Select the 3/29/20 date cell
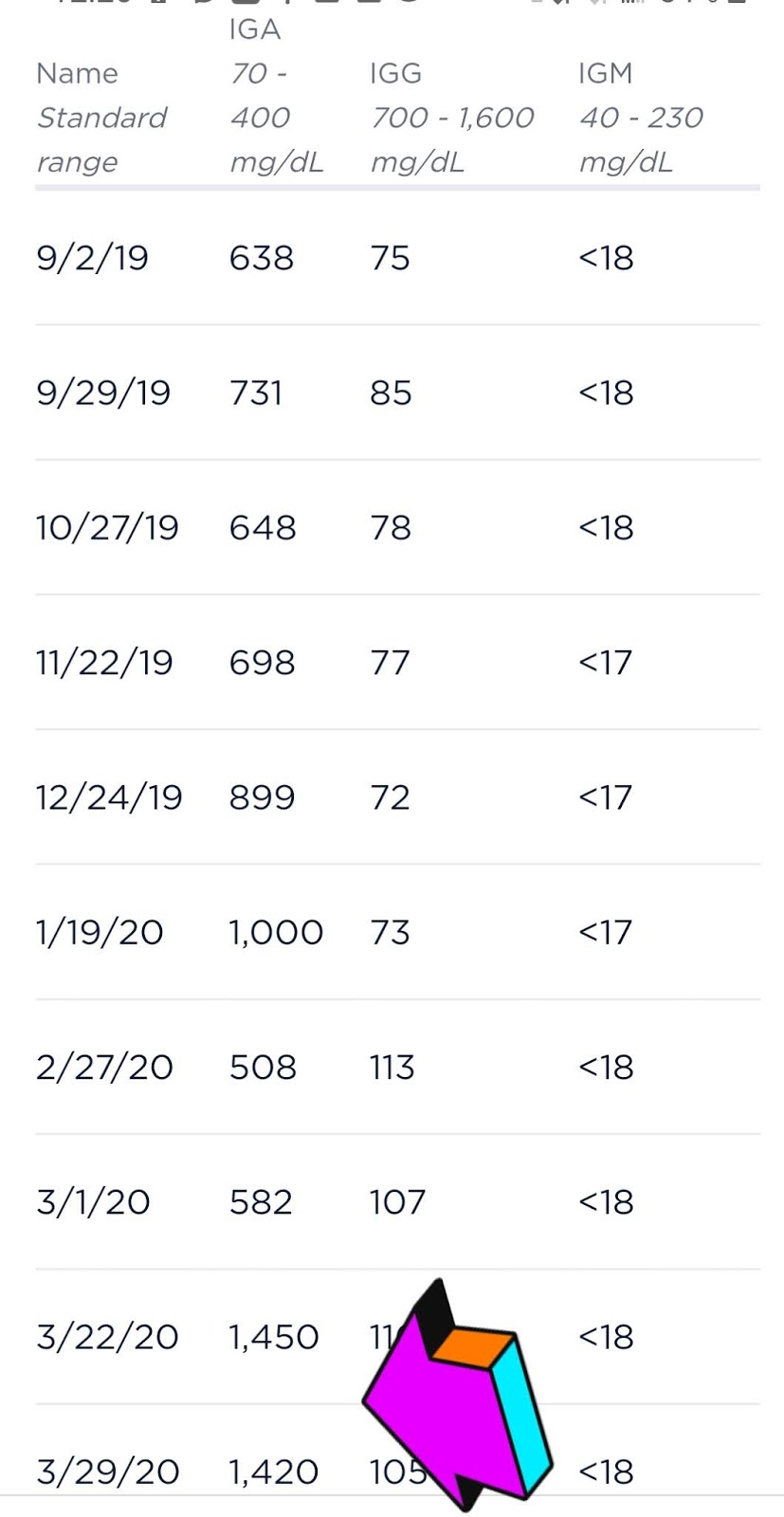This screenshot has width=784, height=1517. click(x=107, y=1472)
